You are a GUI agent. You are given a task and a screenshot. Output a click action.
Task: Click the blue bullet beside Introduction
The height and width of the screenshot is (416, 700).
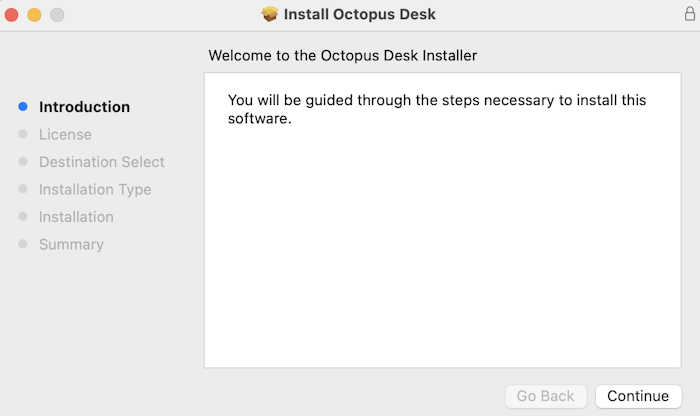point(23,107)
